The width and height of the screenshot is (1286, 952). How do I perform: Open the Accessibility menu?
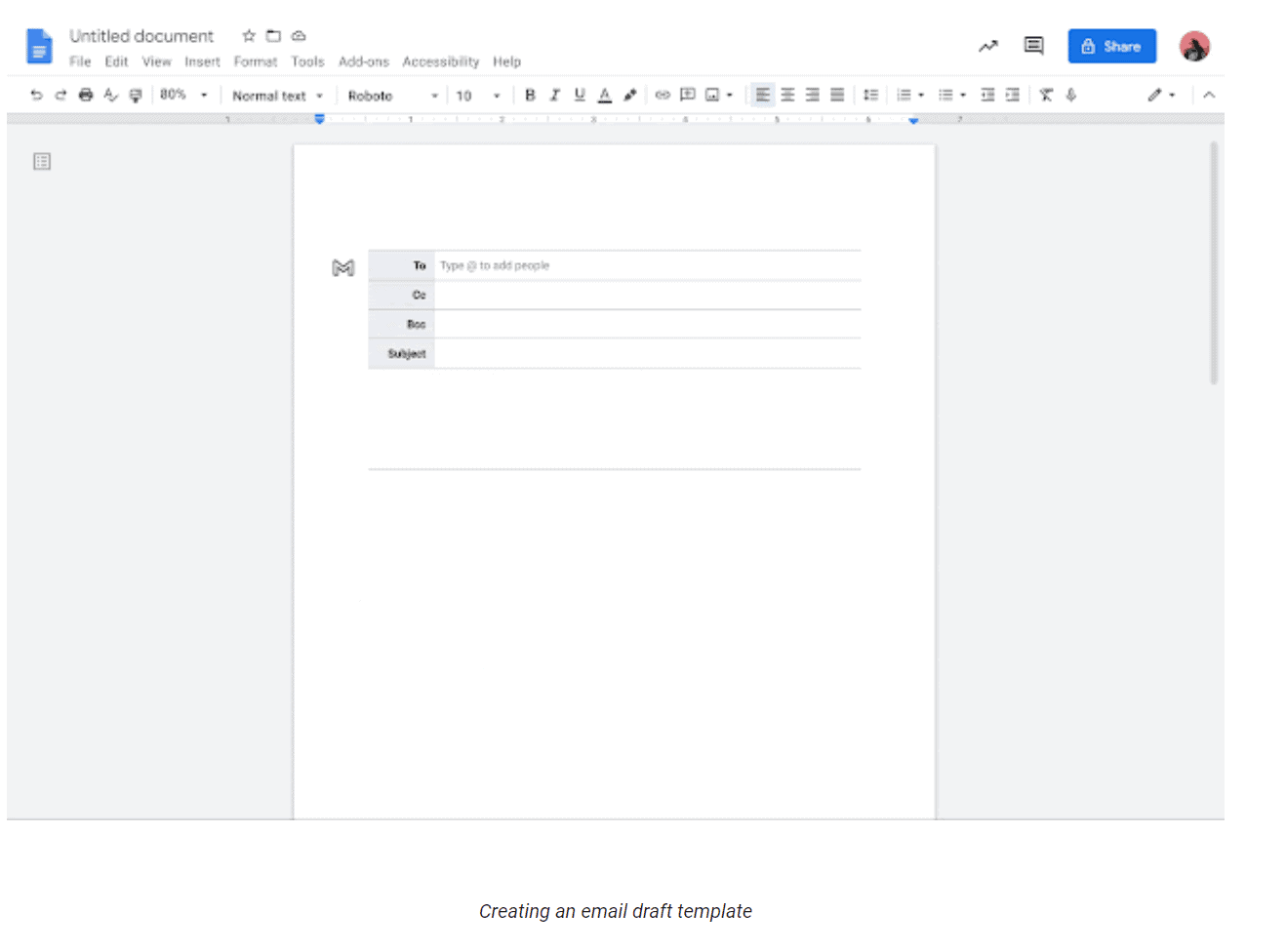point(441,61)
